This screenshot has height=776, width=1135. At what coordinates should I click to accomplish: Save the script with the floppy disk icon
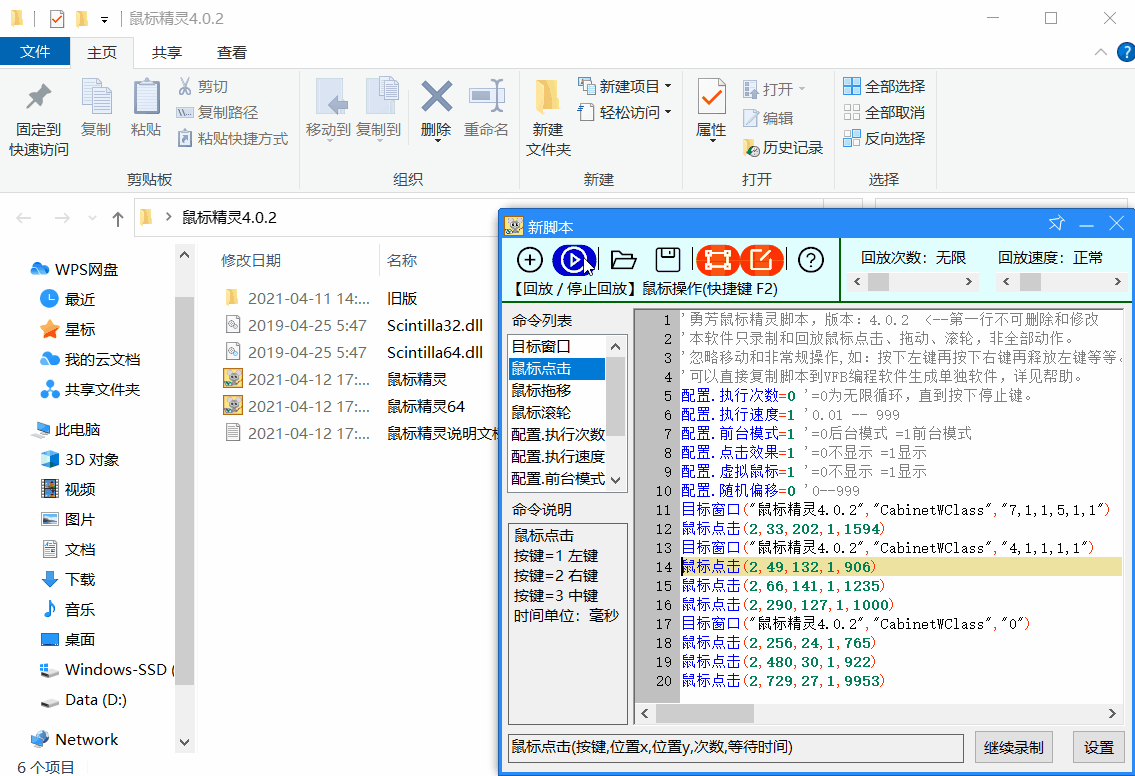[667, 259]
